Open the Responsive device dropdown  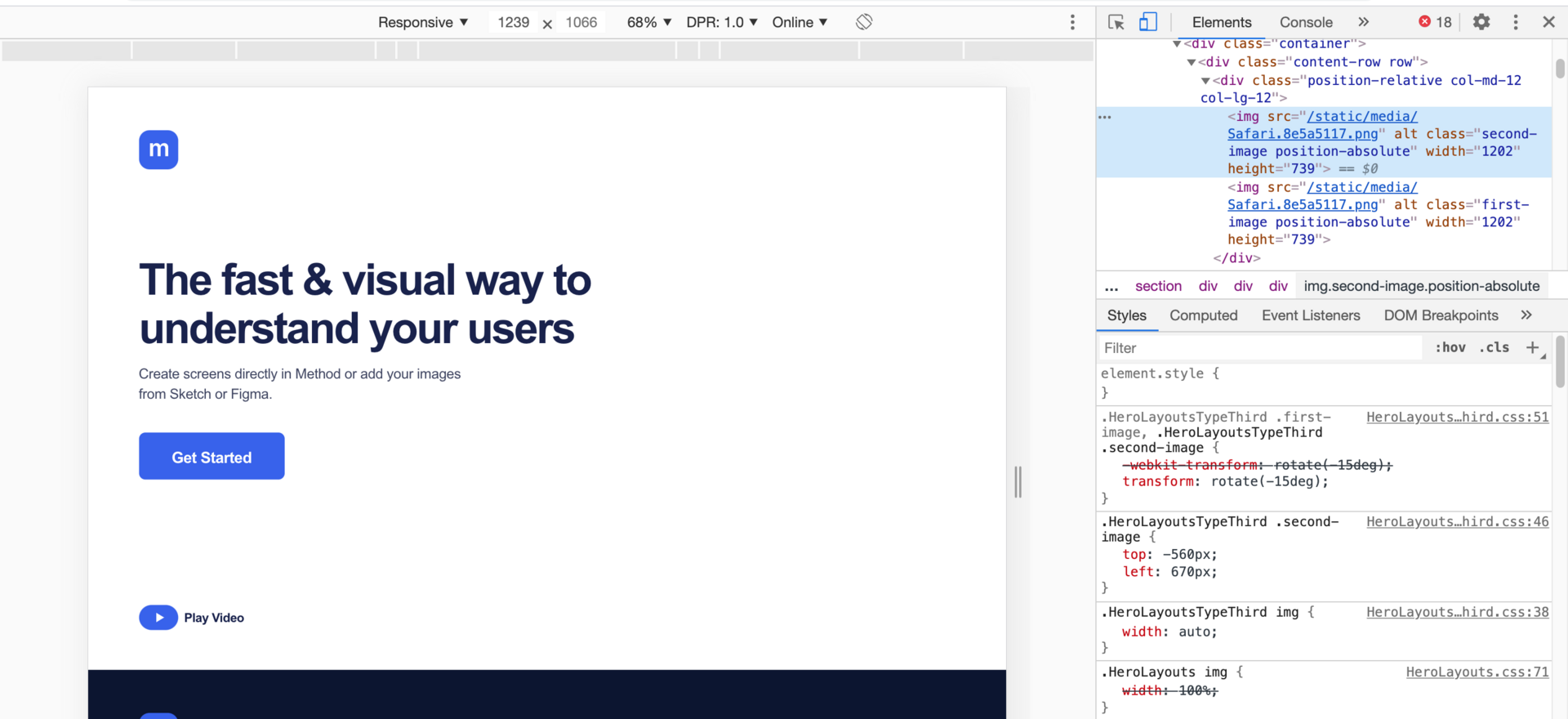click(x=423, y=22)
